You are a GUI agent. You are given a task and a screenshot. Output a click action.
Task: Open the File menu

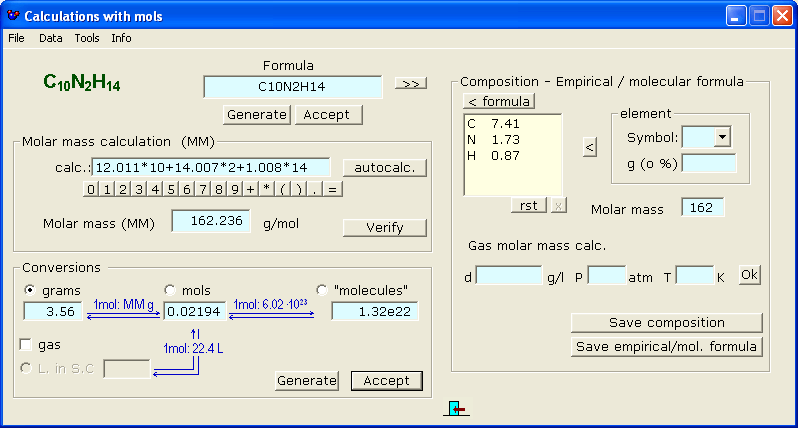coord(16,38)
